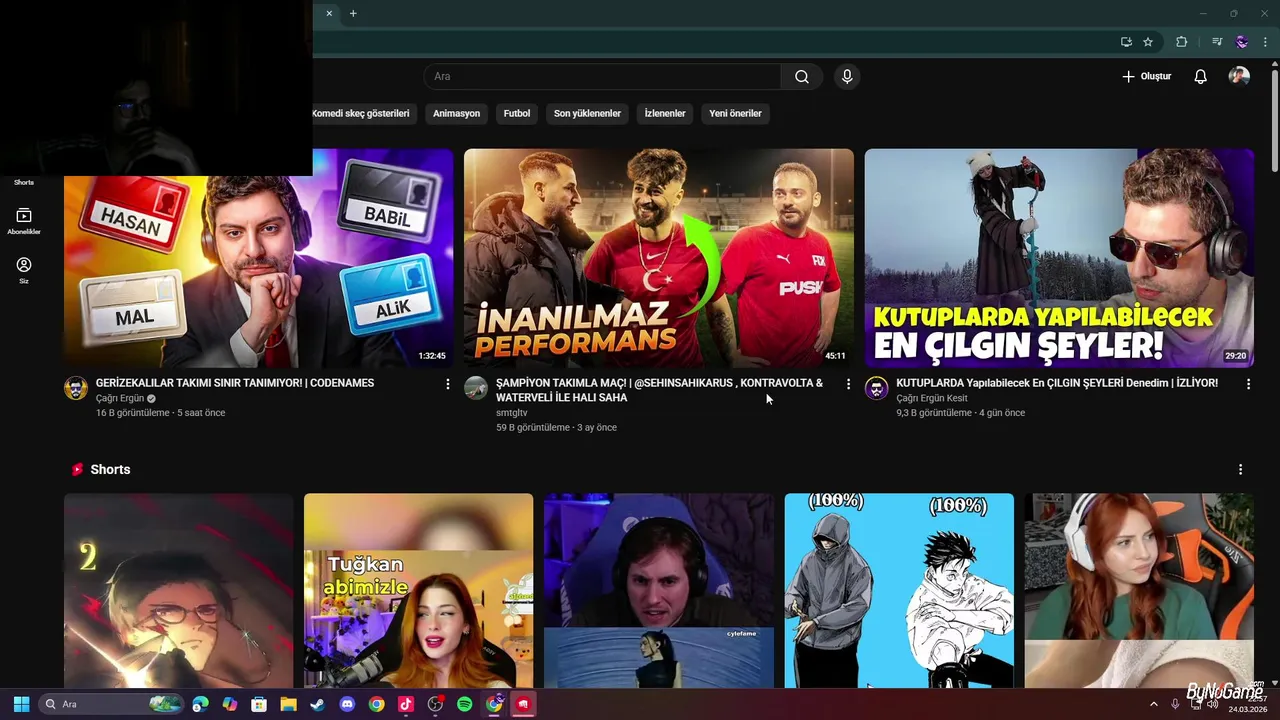Screen dimensions: 1280x720
Task: Select the Son yüklenenler chip
Action: (x=587, y=113)
